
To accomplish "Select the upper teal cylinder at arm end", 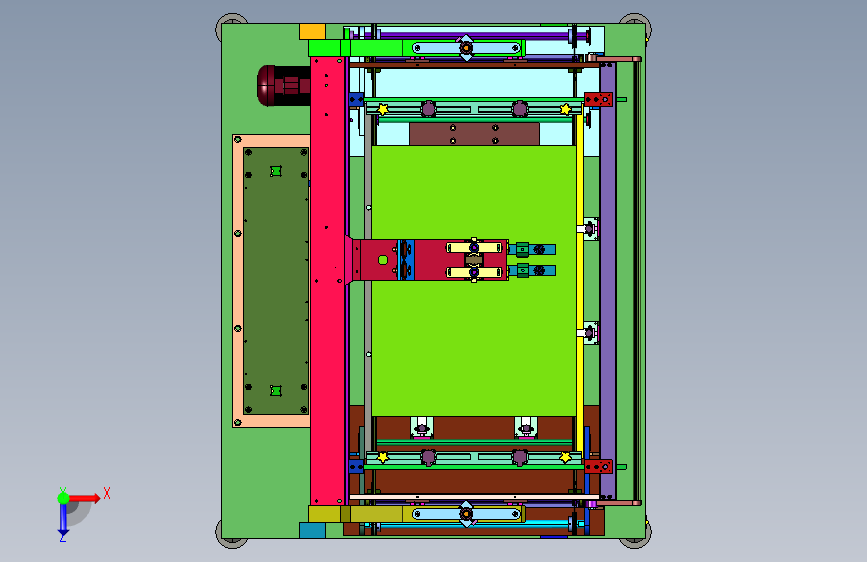I will tap(532, 249).
